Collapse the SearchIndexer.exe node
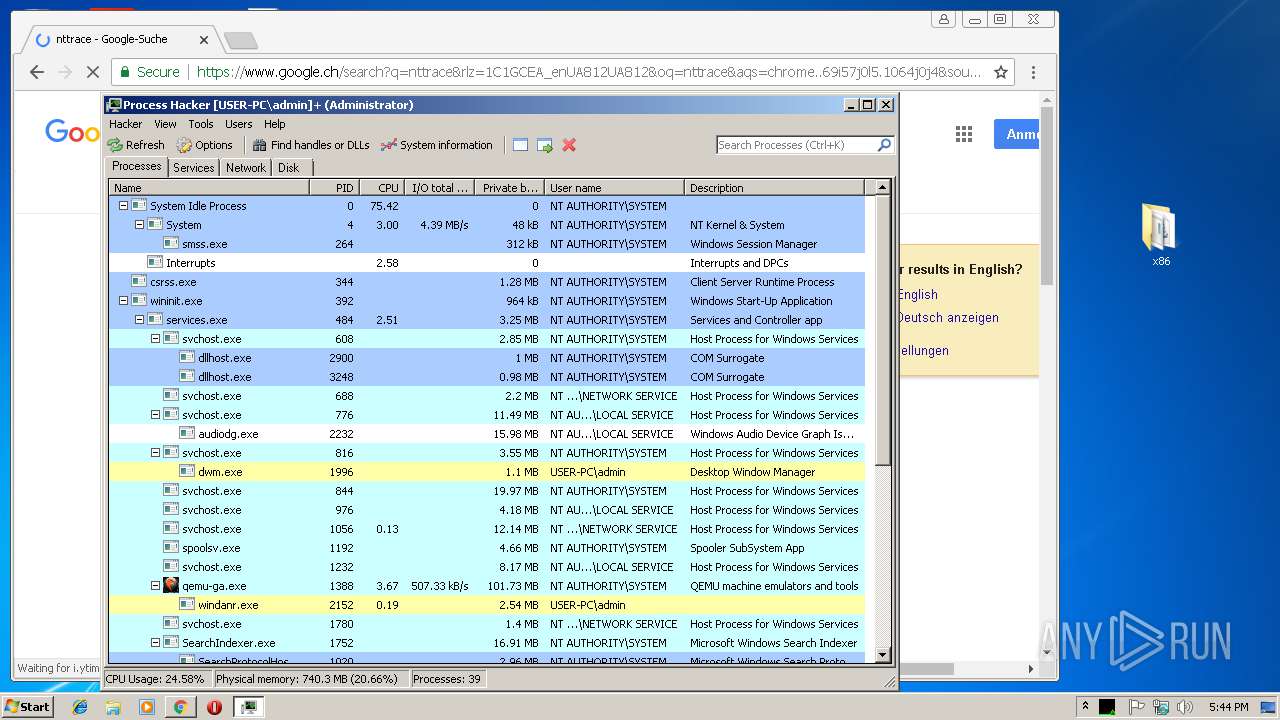 coord(156,643)
